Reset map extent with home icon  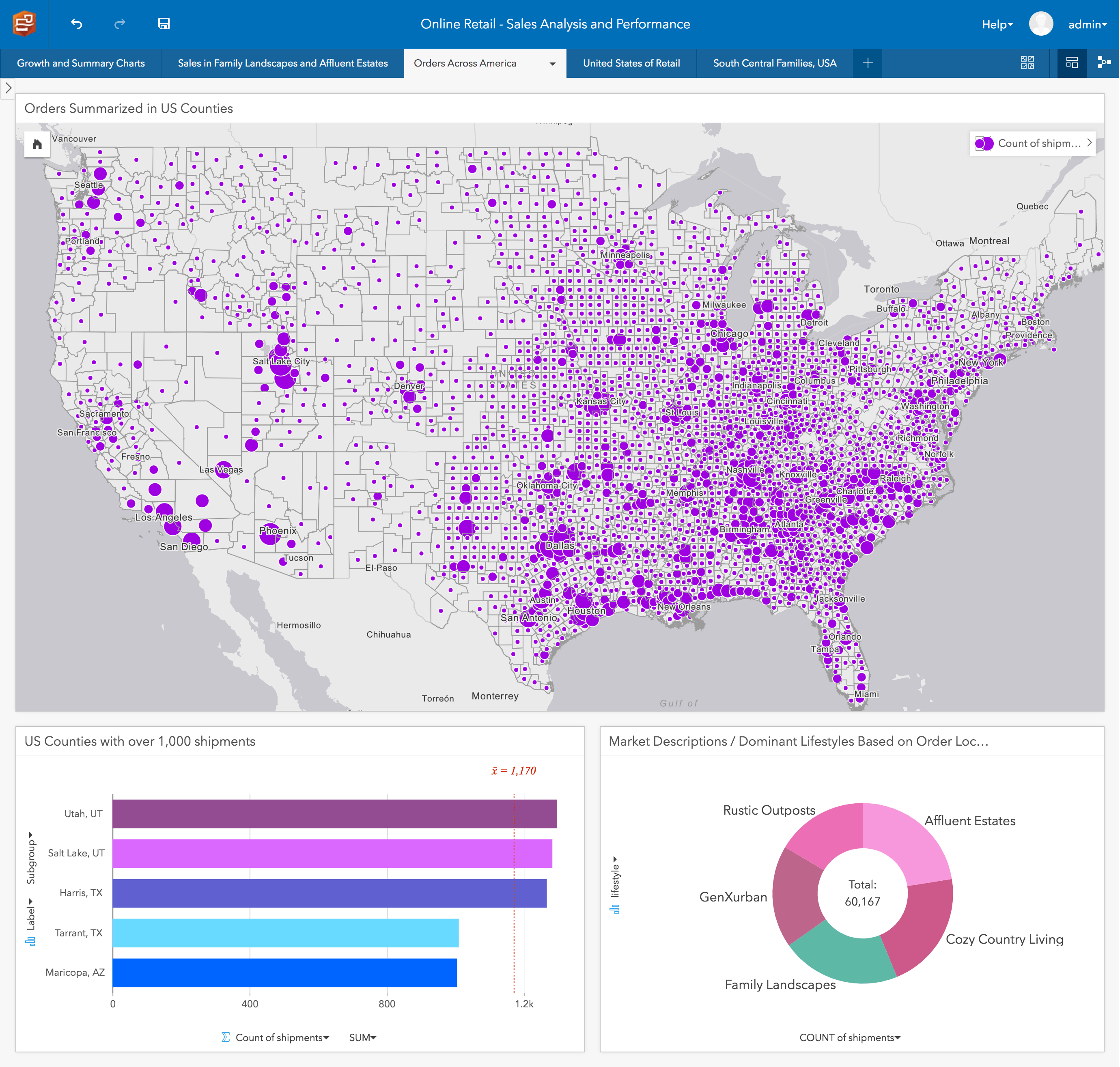point(38,144)
